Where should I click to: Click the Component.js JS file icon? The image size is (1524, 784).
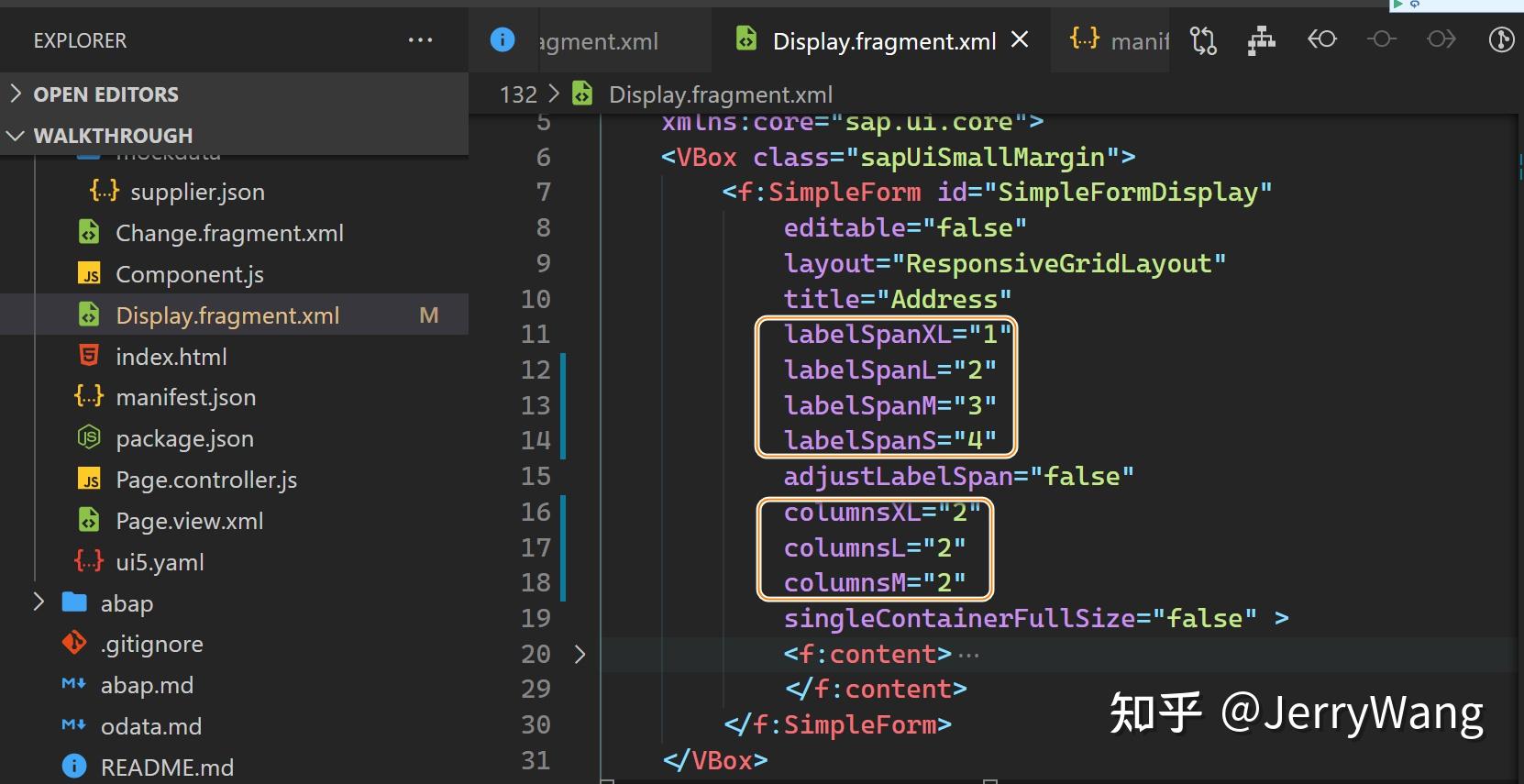pyautogui.click(x=89, y=274)
